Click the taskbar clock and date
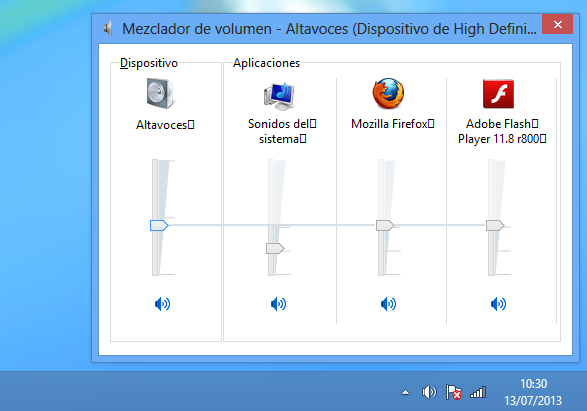The width and height of the screenshot is (587, 411). click(533, 392)
